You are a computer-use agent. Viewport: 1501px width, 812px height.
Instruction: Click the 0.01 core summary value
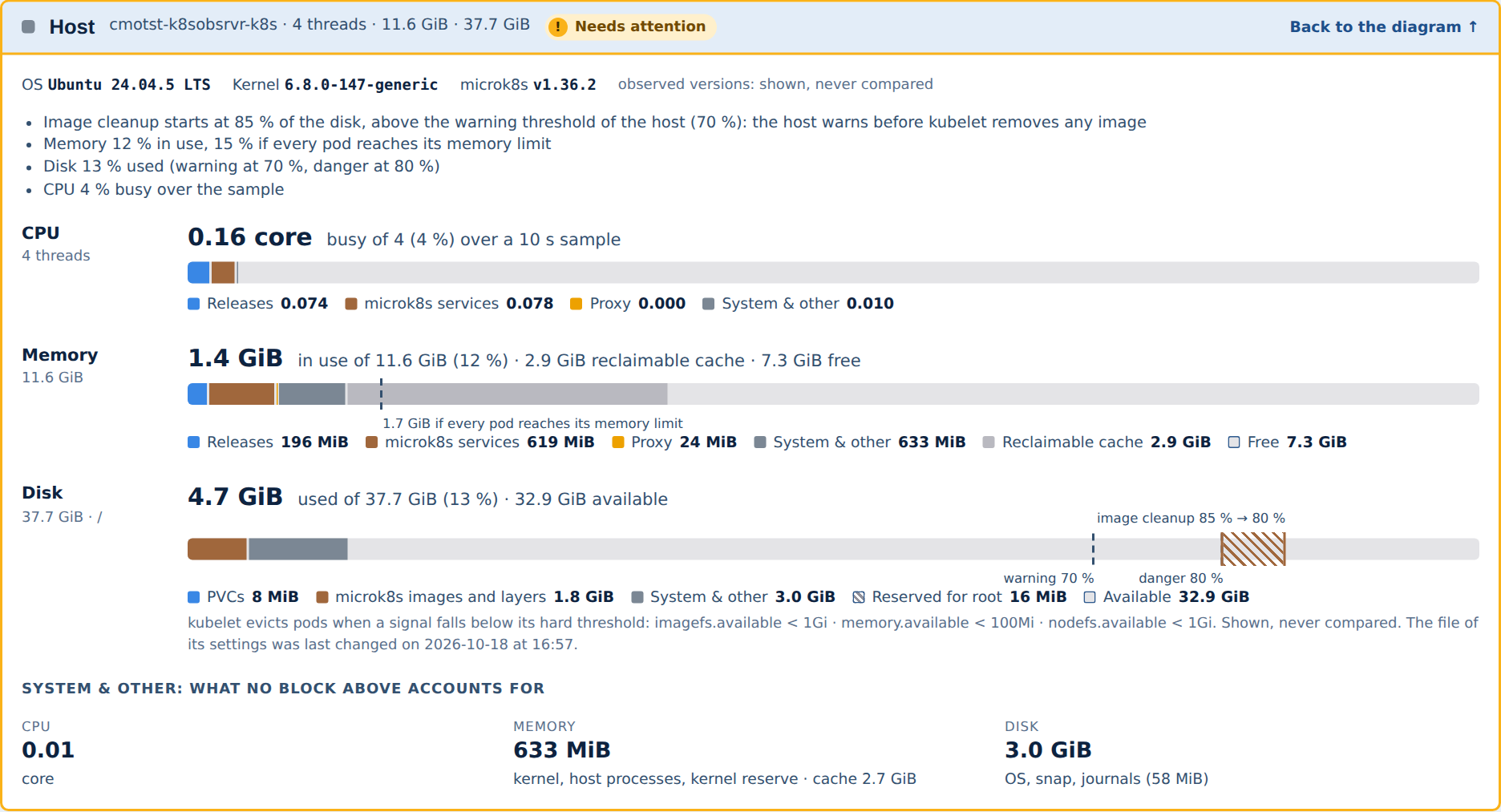point(48,750)
